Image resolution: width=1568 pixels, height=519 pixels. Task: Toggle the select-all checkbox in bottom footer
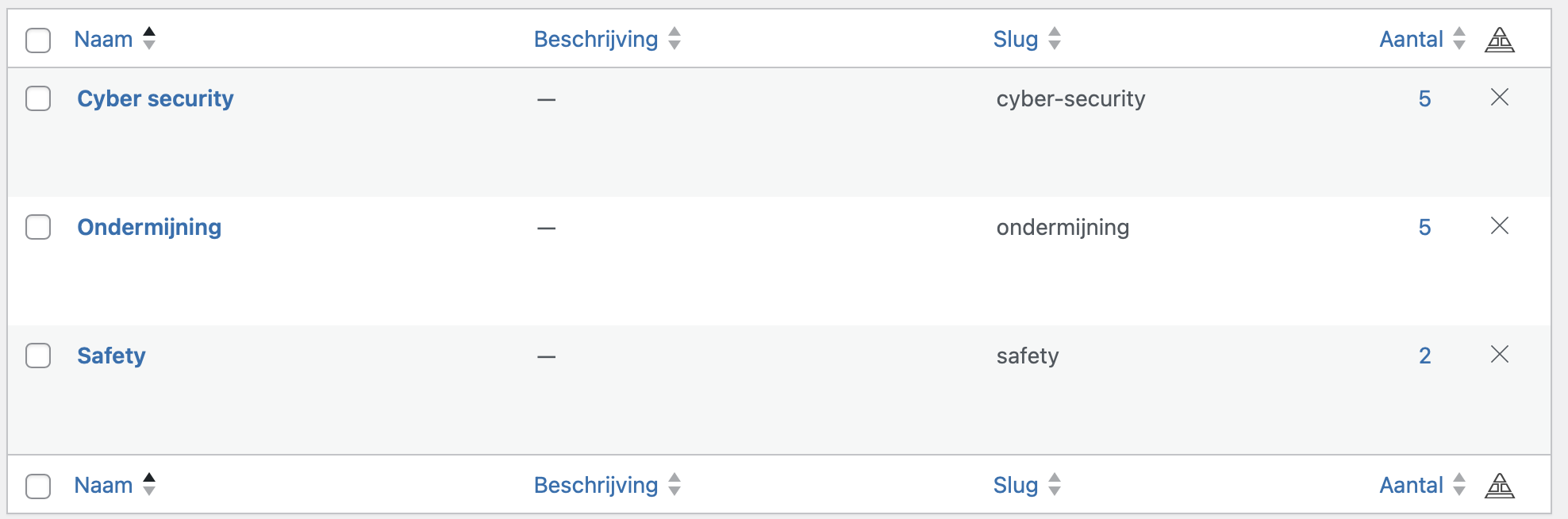(x=38, y=486)
